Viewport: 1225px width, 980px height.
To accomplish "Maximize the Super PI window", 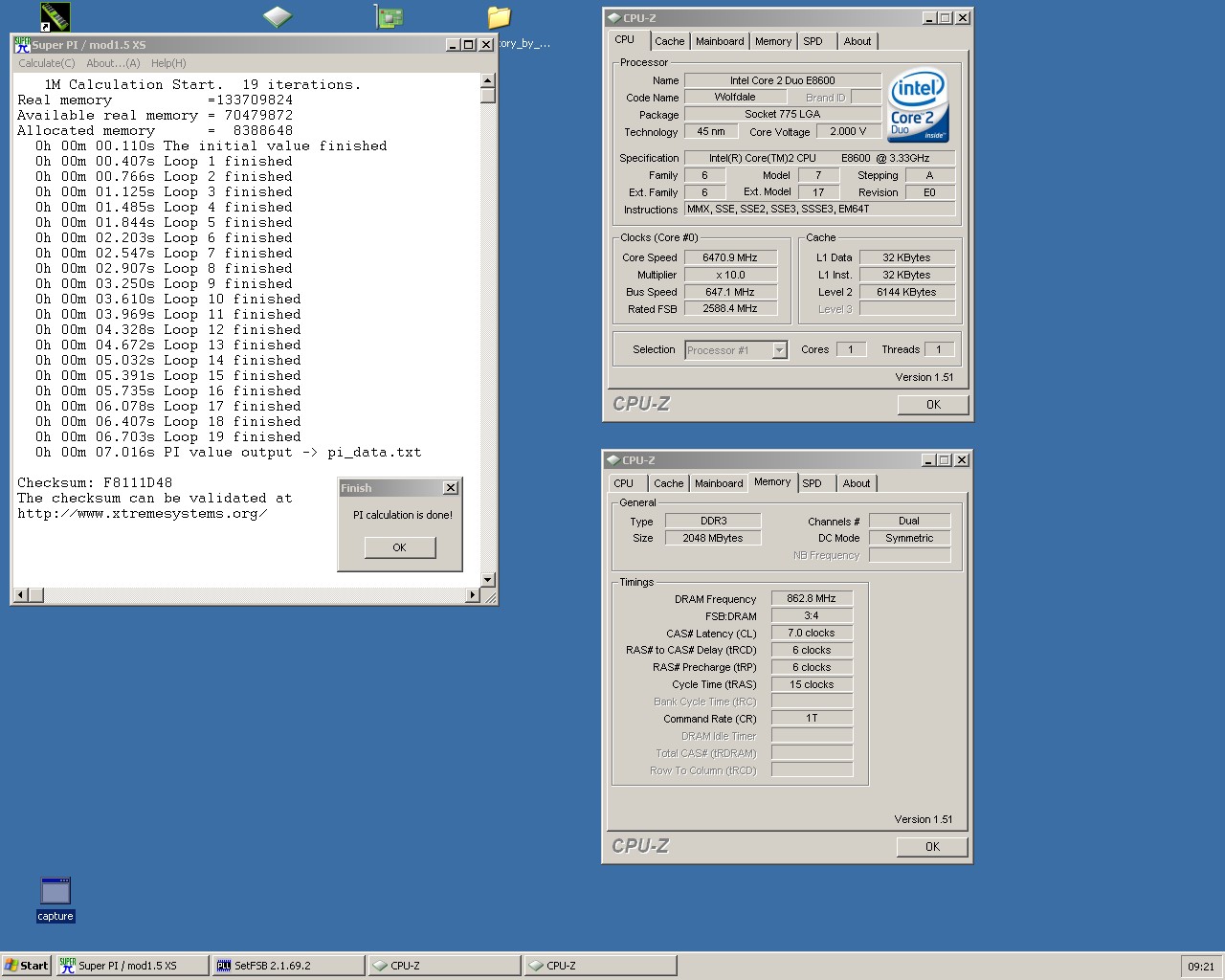I will click(x=468, y=45).
